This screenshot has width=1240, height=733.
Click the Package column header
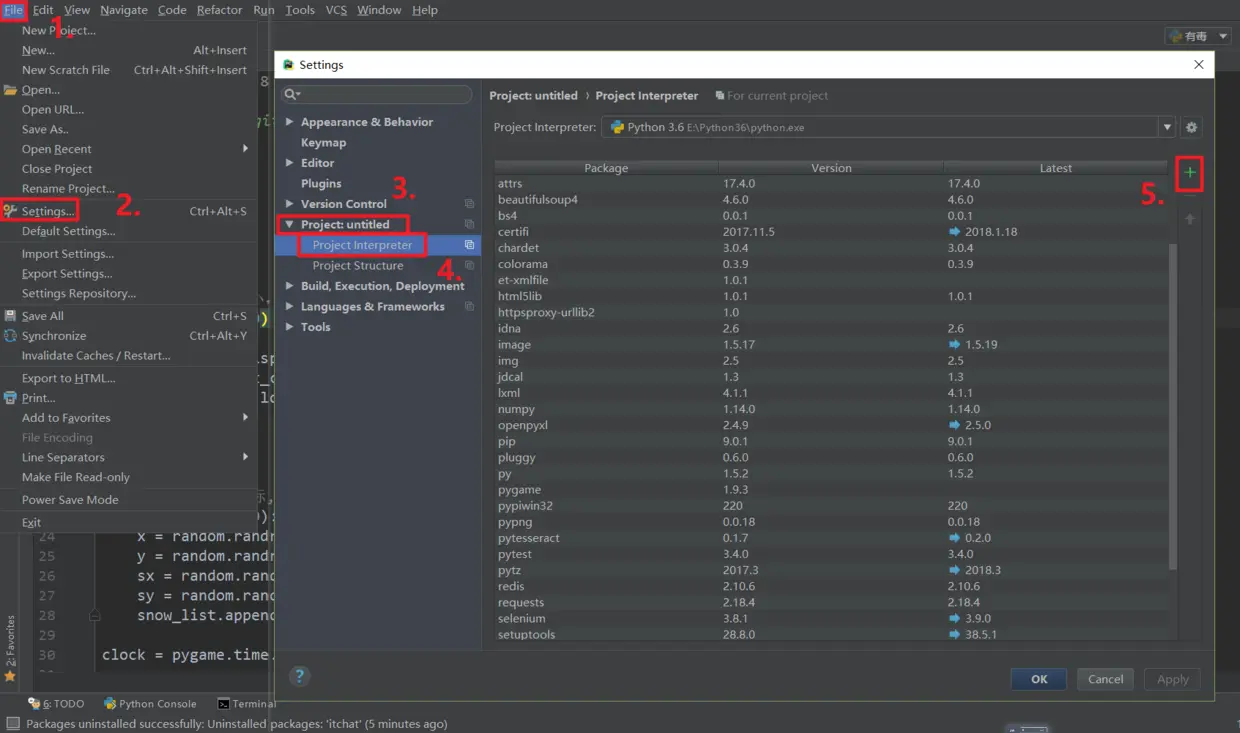[x=606, y=168]
